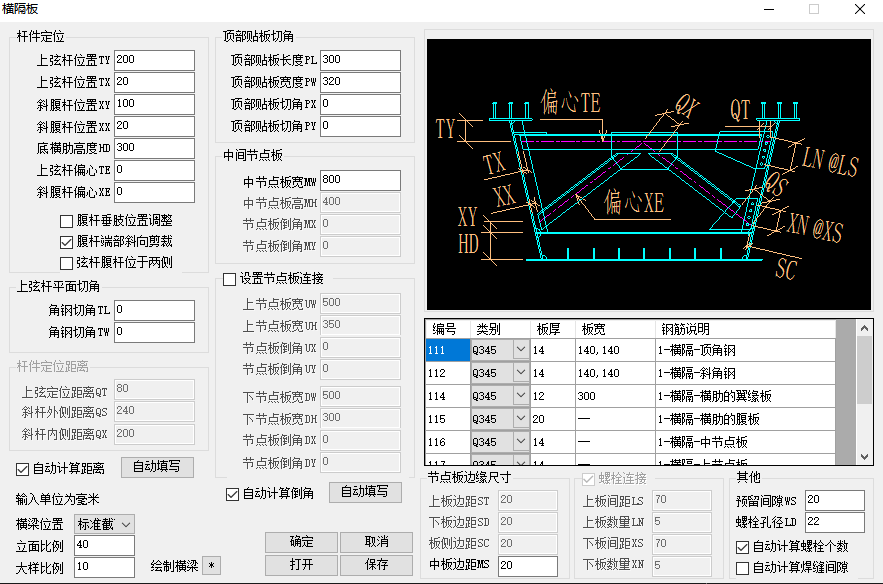883x584 pixels.
Task: Click the diagram preview image
Action: point(649,174)
